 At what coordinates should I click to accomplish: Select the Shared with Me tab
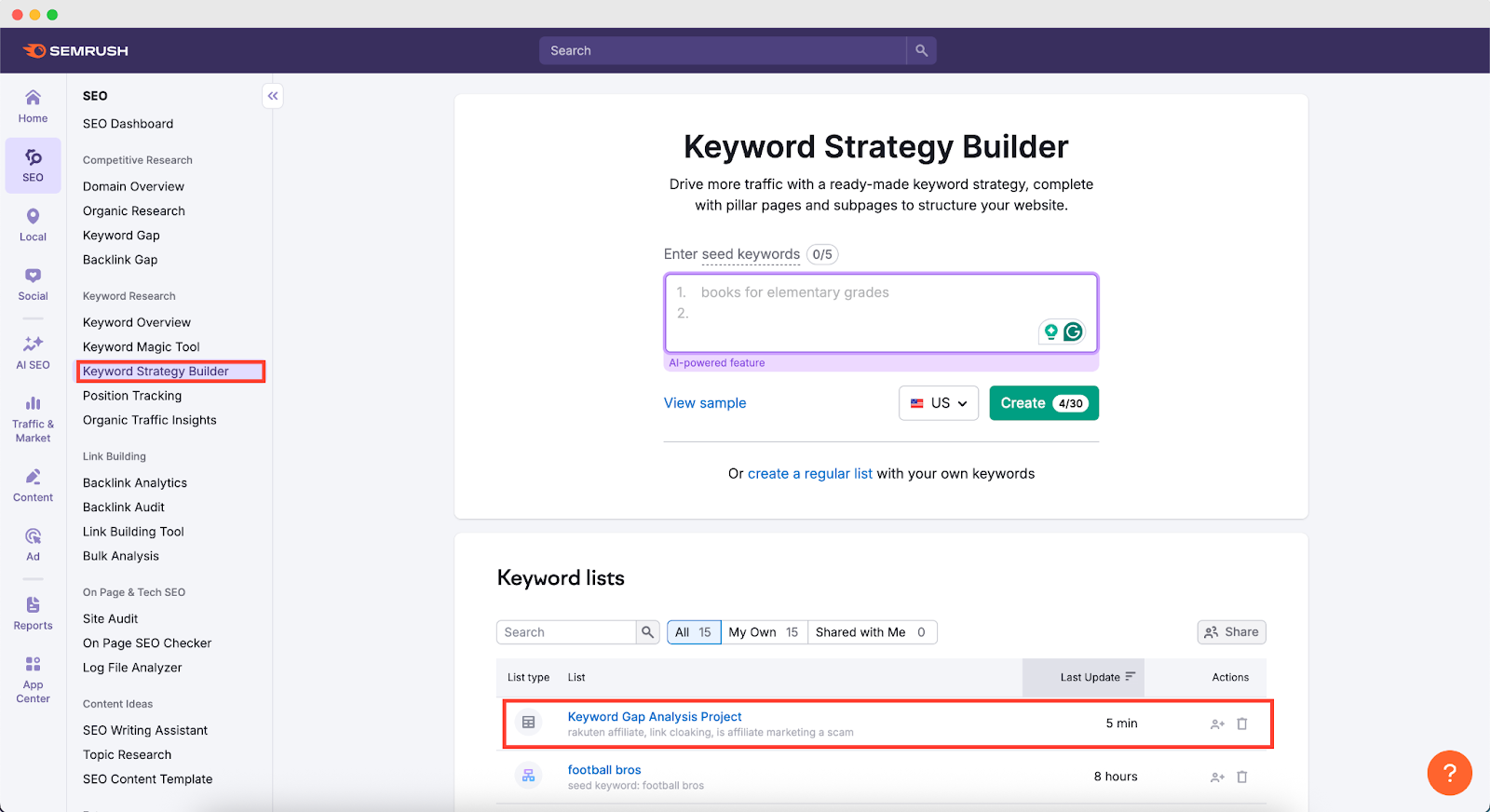tap(871, 632)
